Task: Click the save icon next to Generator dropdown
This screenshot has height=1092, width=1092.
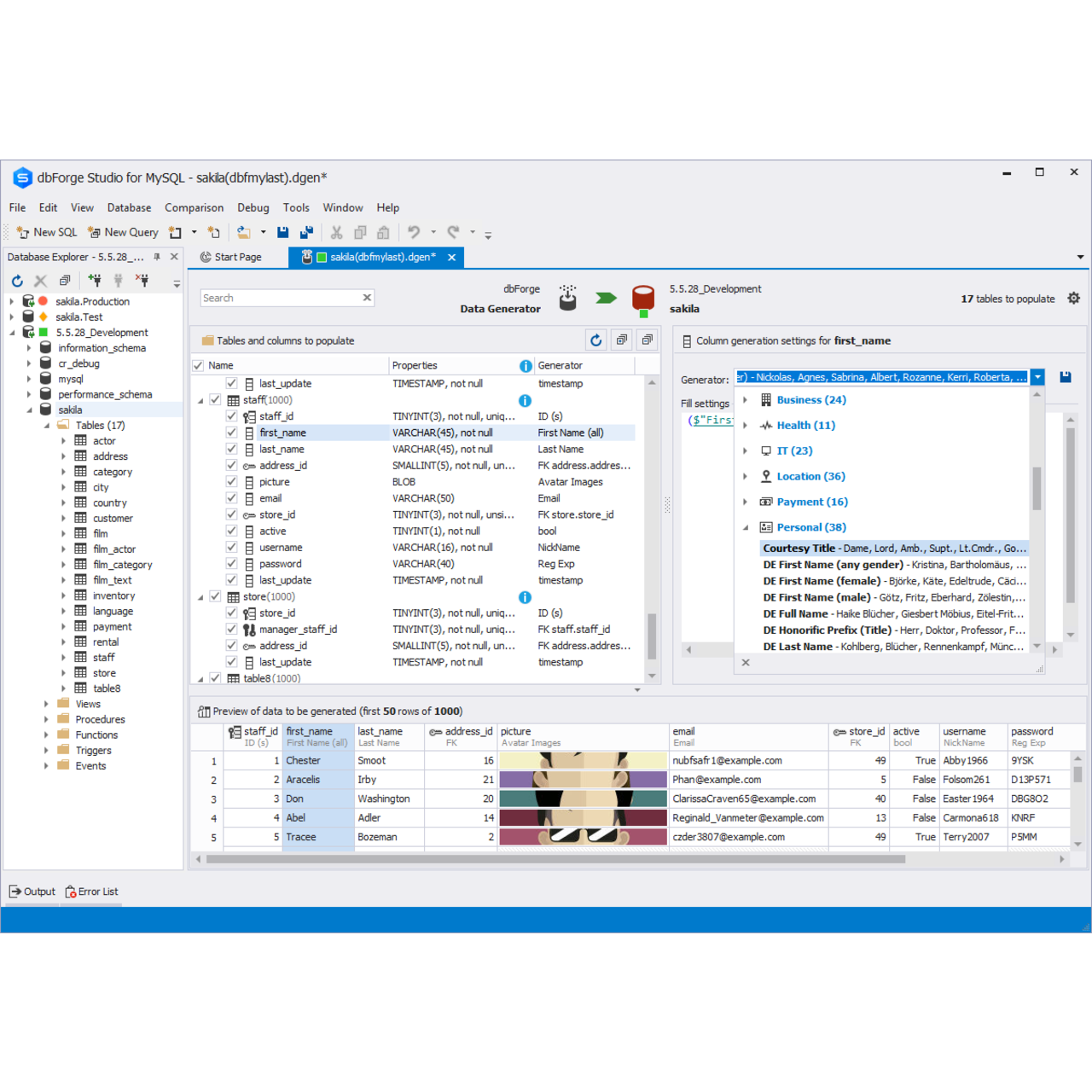Action: pyautogui.click(x=1065, y=377)
